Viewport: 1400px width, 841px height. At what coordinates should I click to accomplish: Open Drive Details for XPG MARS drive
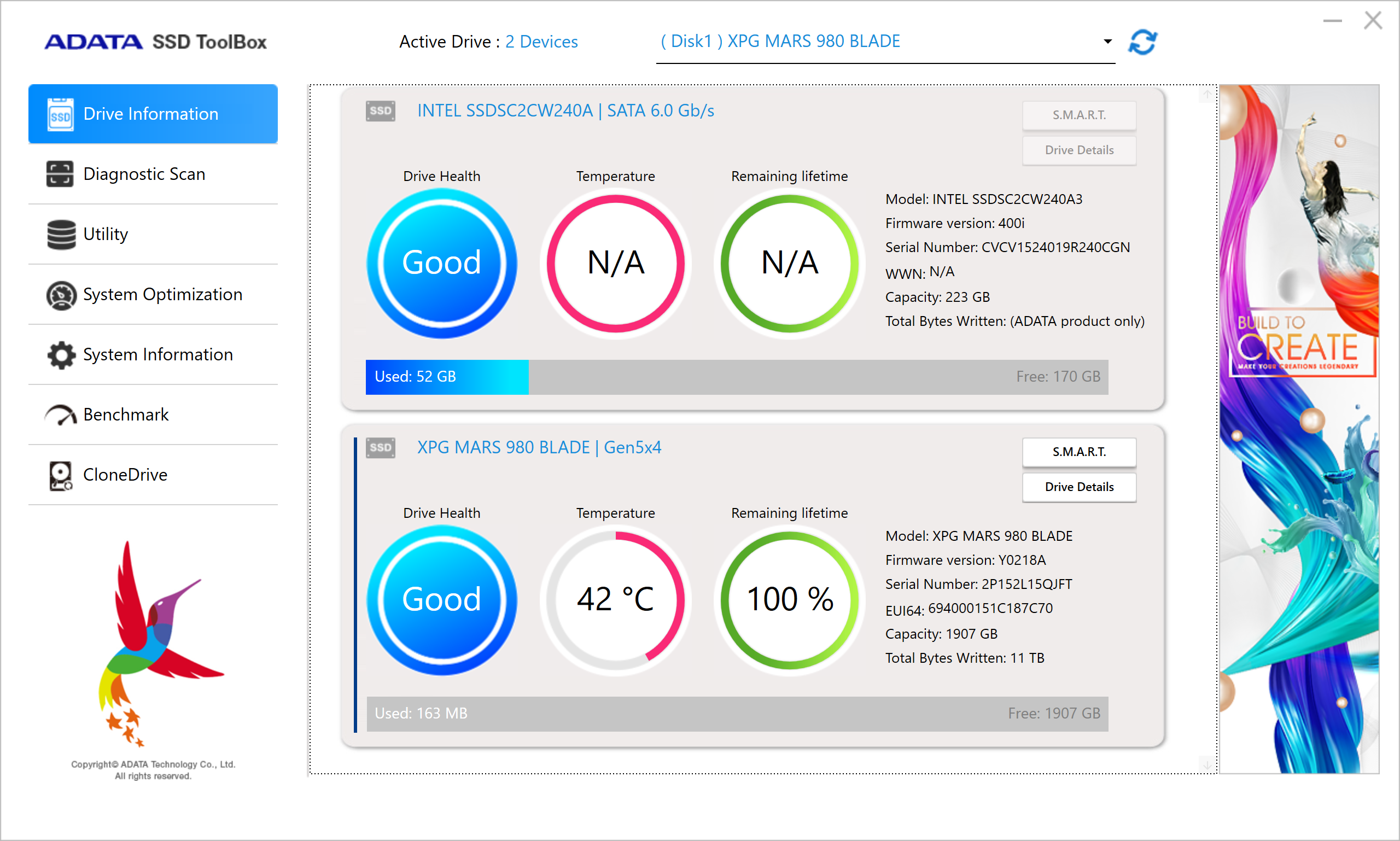[x=1078, y=487]
